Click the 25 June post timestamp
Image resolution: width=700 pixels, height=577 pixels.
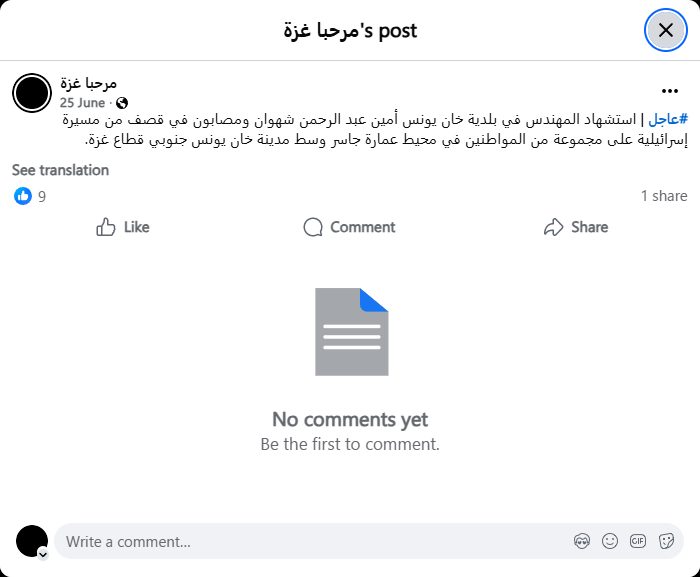[82, 102]
